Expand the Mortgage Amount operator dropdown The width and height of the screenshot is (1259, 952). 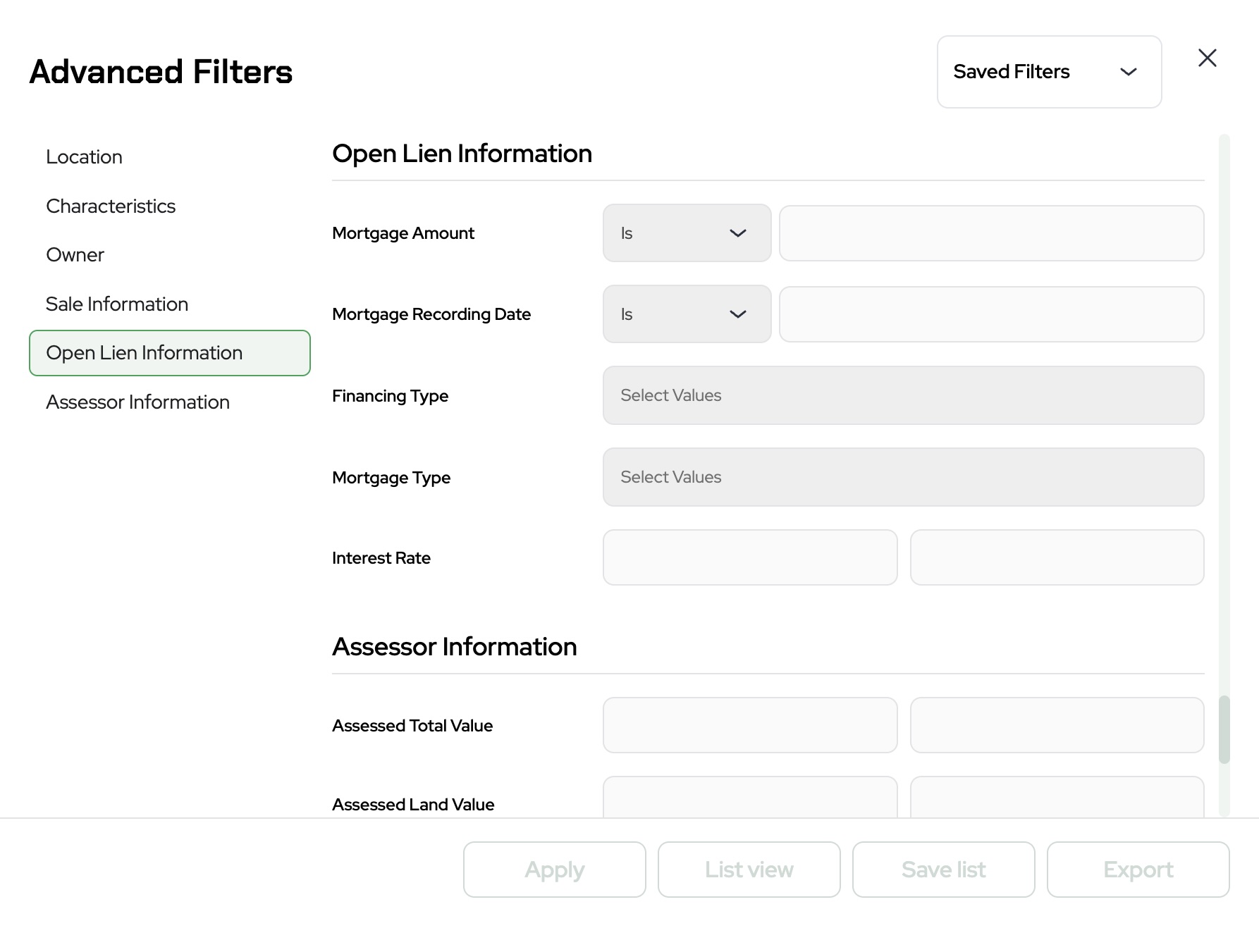687,233
